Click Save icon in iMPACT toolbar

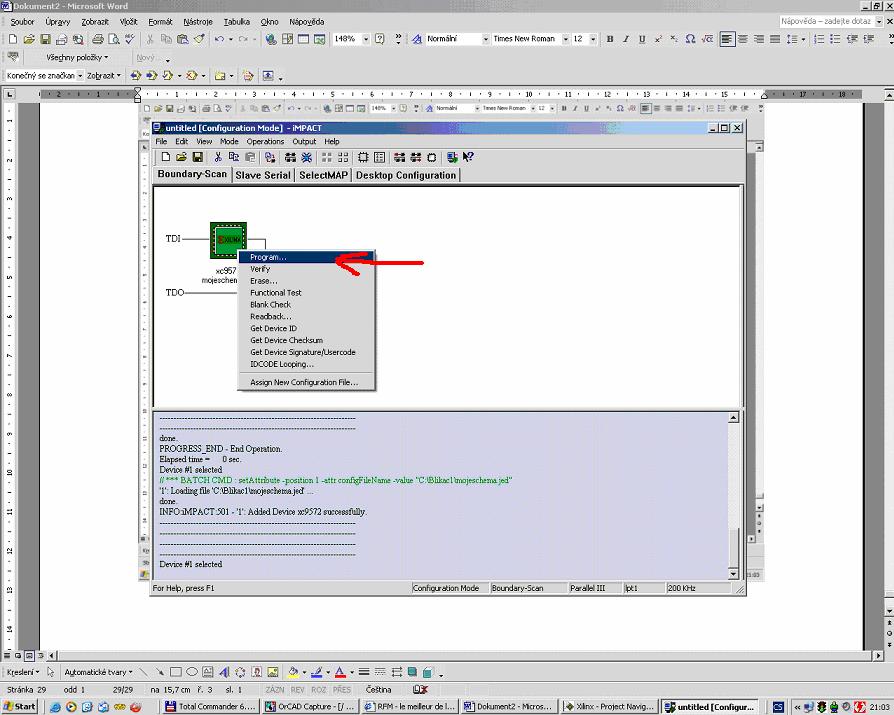[x=197, y=157]
